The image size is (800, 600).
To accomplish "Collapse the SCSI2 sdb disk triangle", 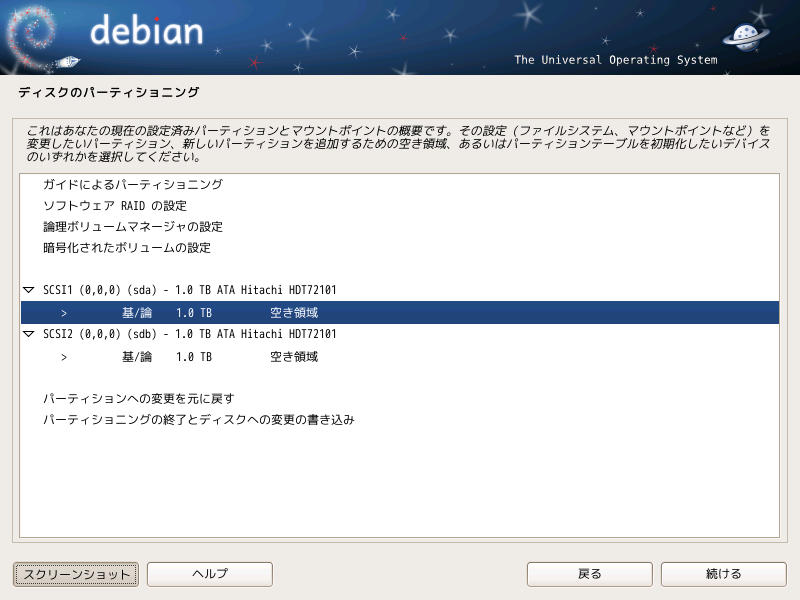I will [29, 334].
